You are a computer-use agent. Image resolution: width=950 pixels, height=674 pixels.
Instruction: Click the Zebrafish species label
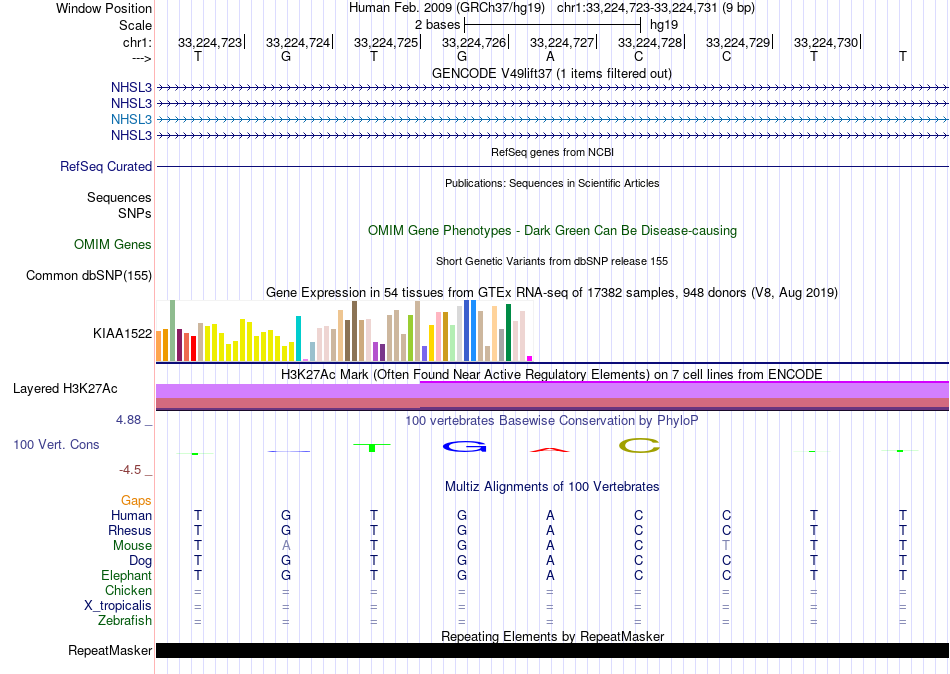coord(126,621)
